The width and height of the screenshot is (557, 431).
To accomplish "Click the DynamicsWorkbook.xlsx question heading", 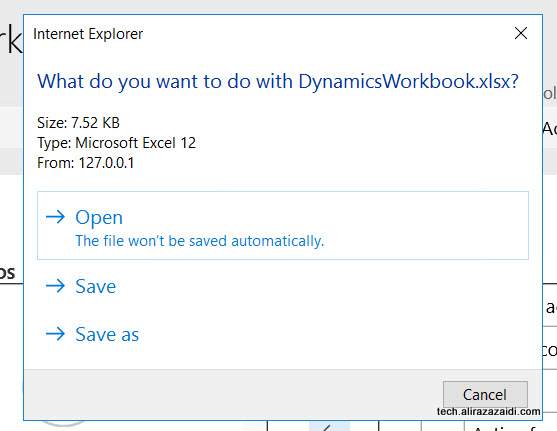I will pos(278,82).
